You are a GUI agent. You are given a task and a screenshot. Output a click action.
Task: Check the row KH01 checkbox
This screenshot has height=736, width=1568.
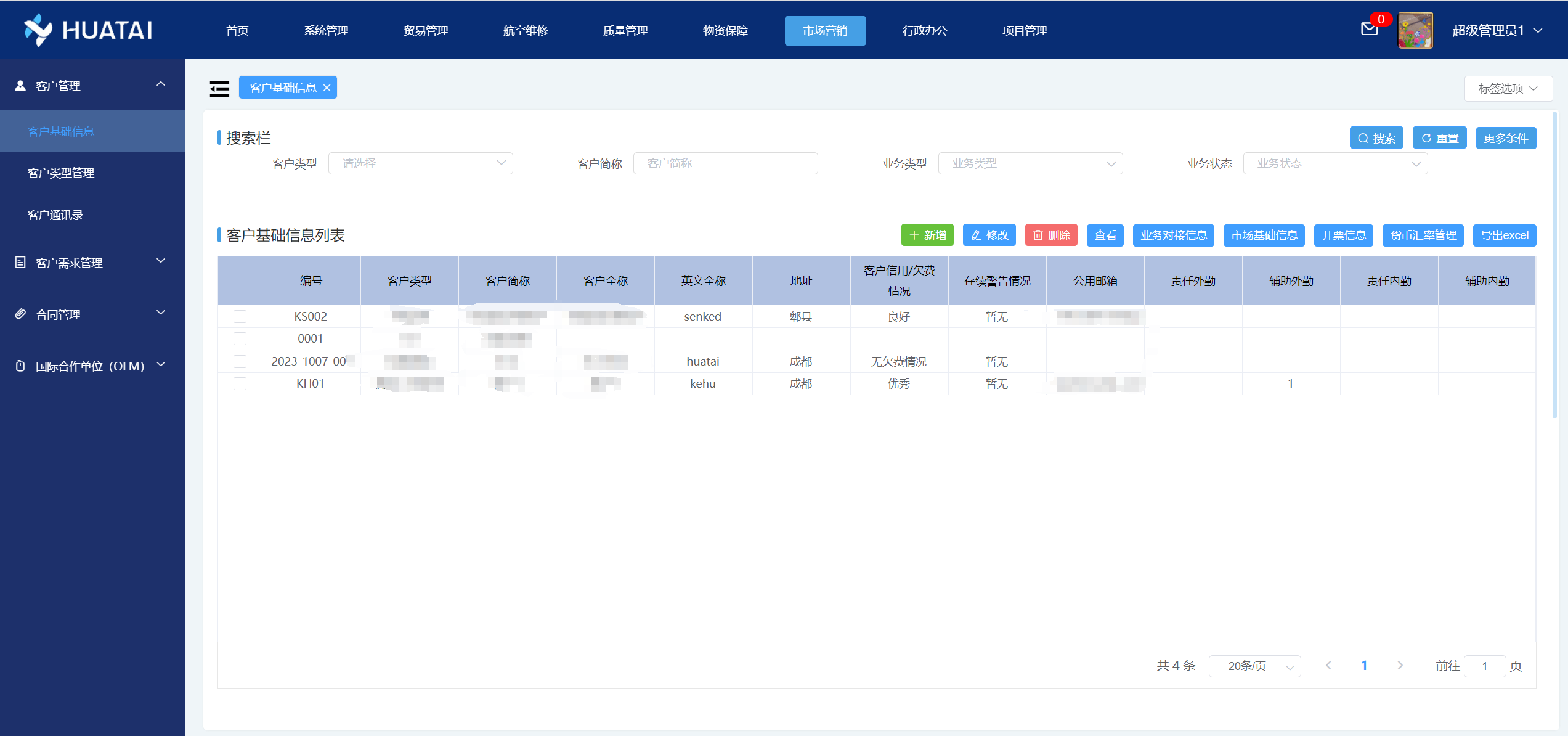click(240, 383)
